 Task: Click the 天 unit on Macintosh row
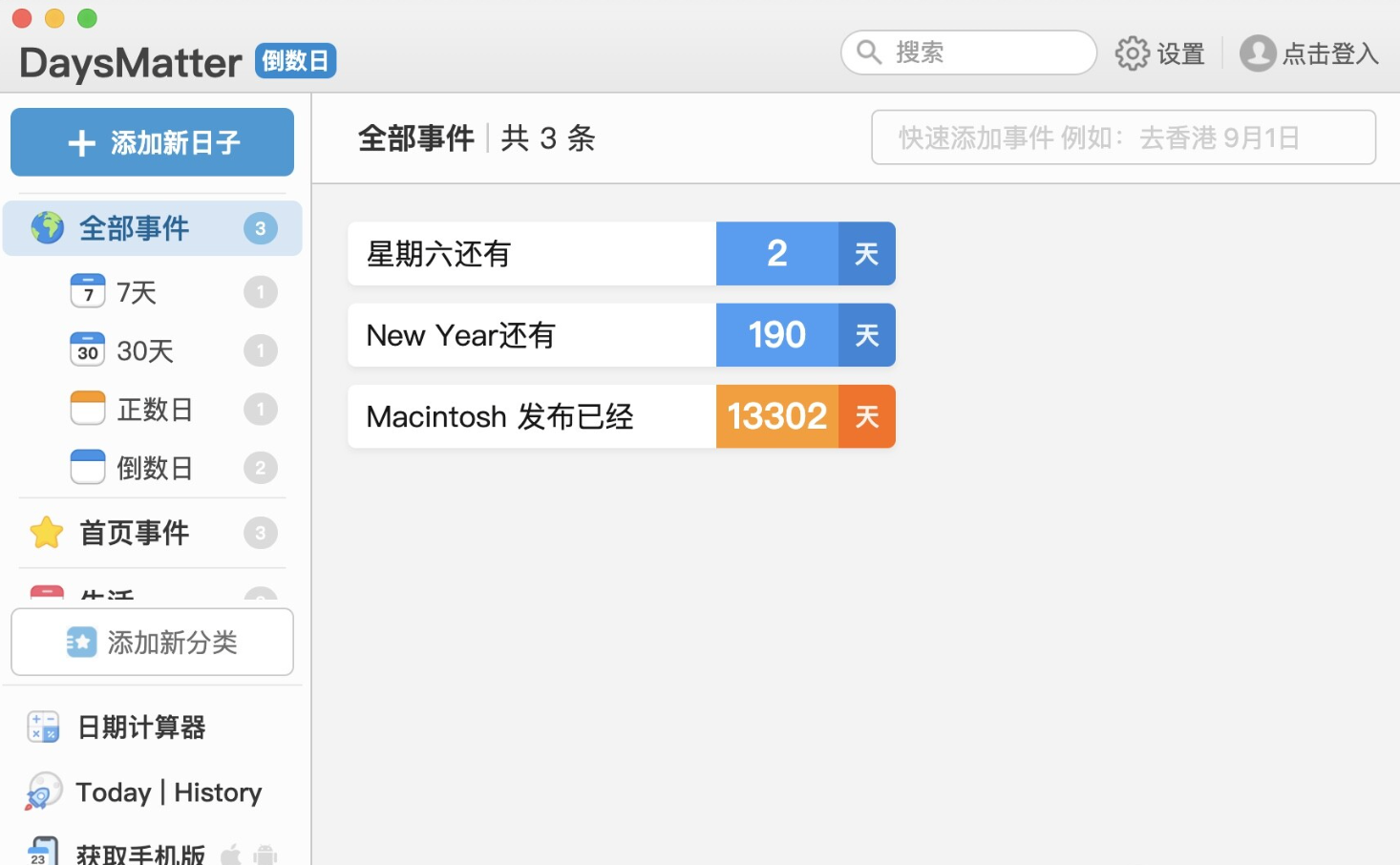click(867, 416)
